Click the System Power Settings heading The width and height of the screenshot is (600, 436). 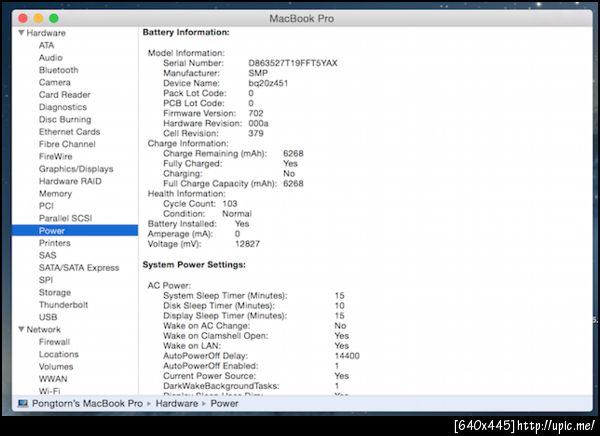coord(194,265)
